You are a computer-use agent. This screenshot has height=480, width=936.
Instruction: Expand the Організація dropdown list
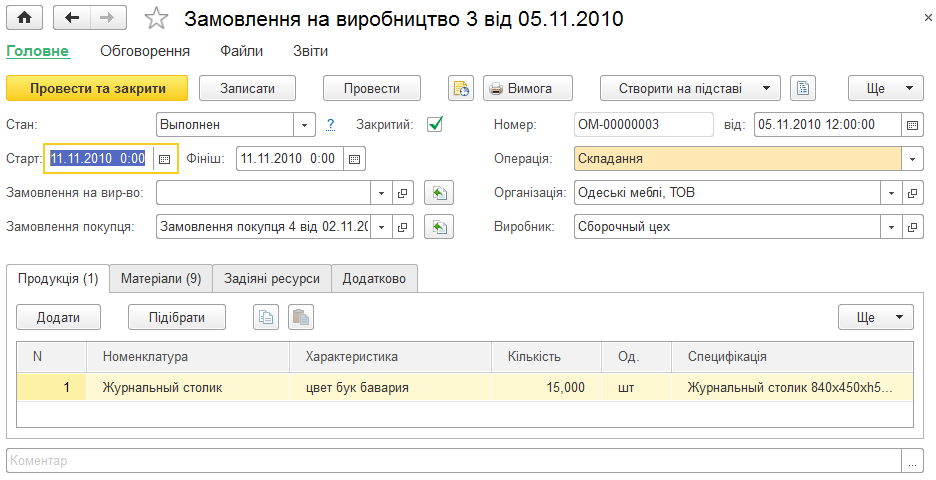[x=891, y=193]
